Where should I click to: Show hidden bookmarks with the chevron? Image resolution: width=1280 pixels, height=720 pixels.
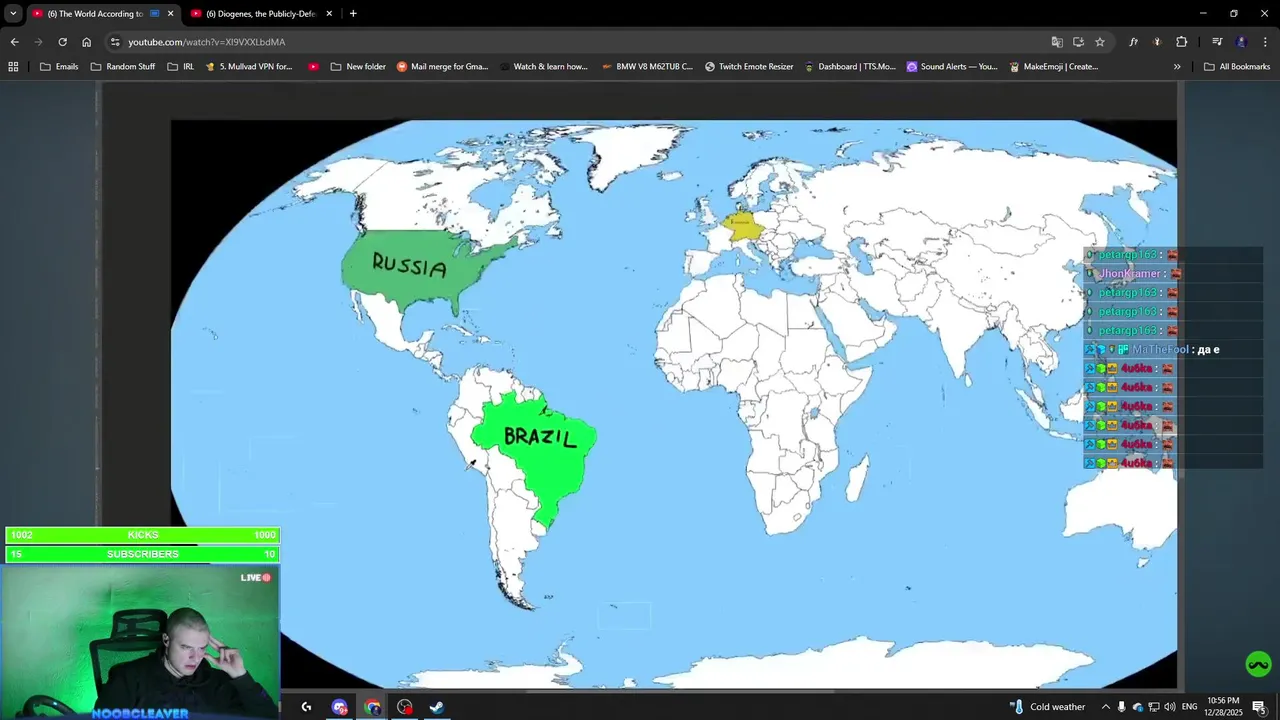(x=1177, y=67)
